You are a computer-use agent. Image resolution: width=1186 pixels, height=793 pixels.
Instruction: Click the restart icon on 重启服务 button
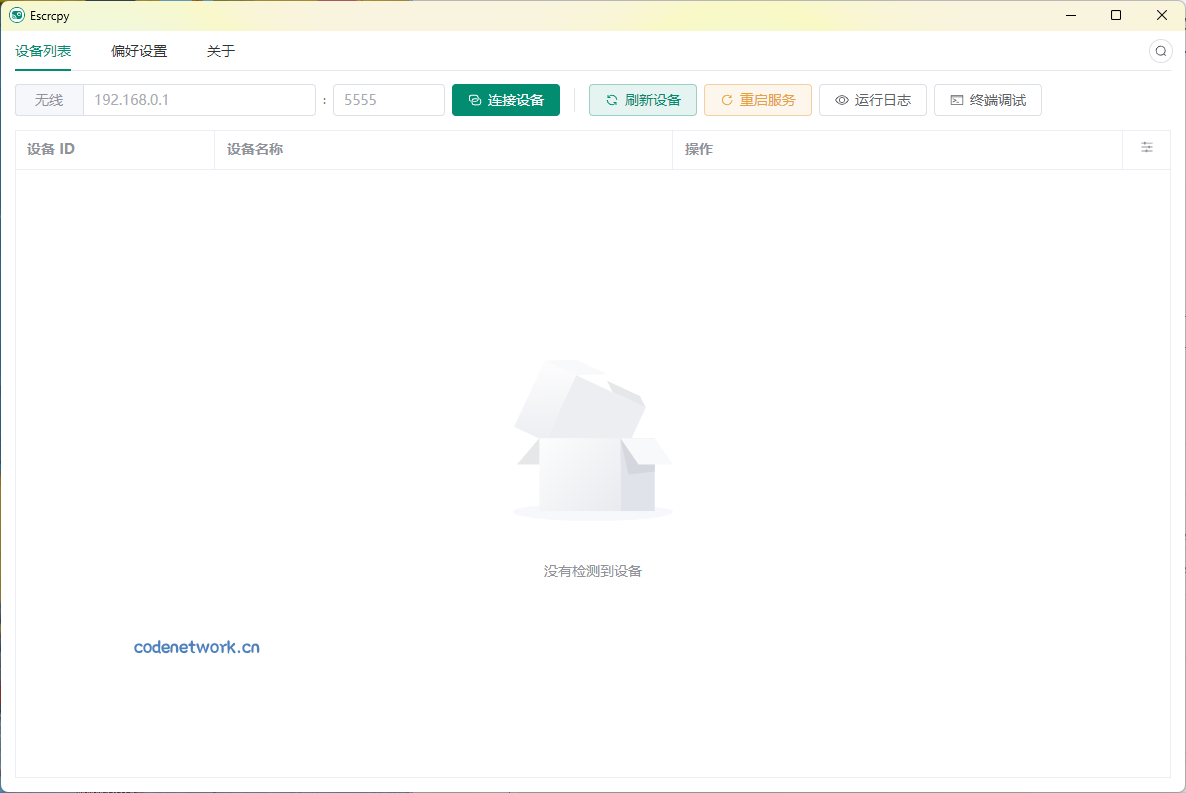pyautogui.click(x=725, y=99)
